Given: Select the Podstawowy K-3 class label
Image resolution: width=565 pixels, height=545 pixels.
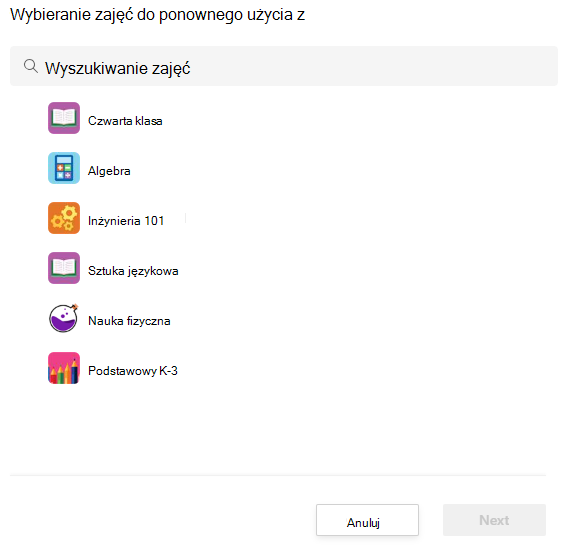Looking at the screenshot, I should (x=133, y=371).
